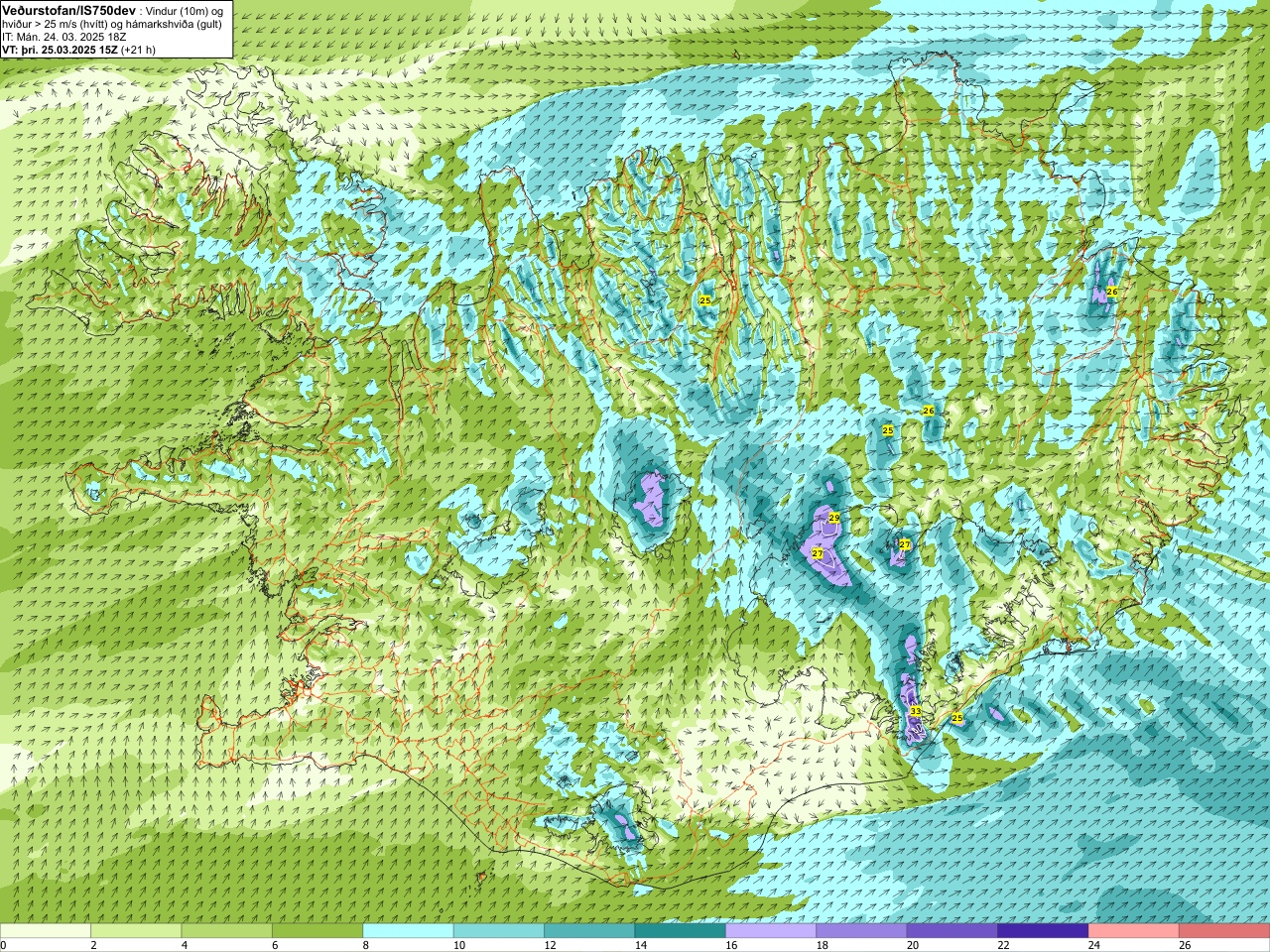Click the 25 gust marker beside the 33 marker
Screen dimensions: 1270x952
tap(957, 718)
